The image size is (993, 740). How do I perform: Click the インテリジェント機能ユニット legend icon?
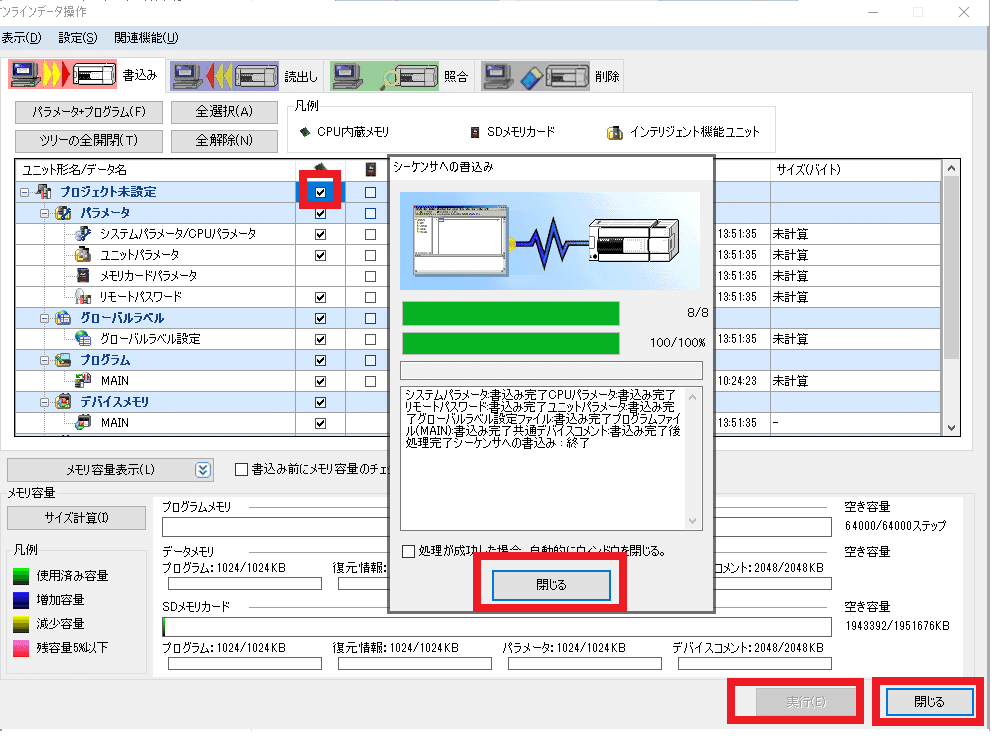point(614,132)
